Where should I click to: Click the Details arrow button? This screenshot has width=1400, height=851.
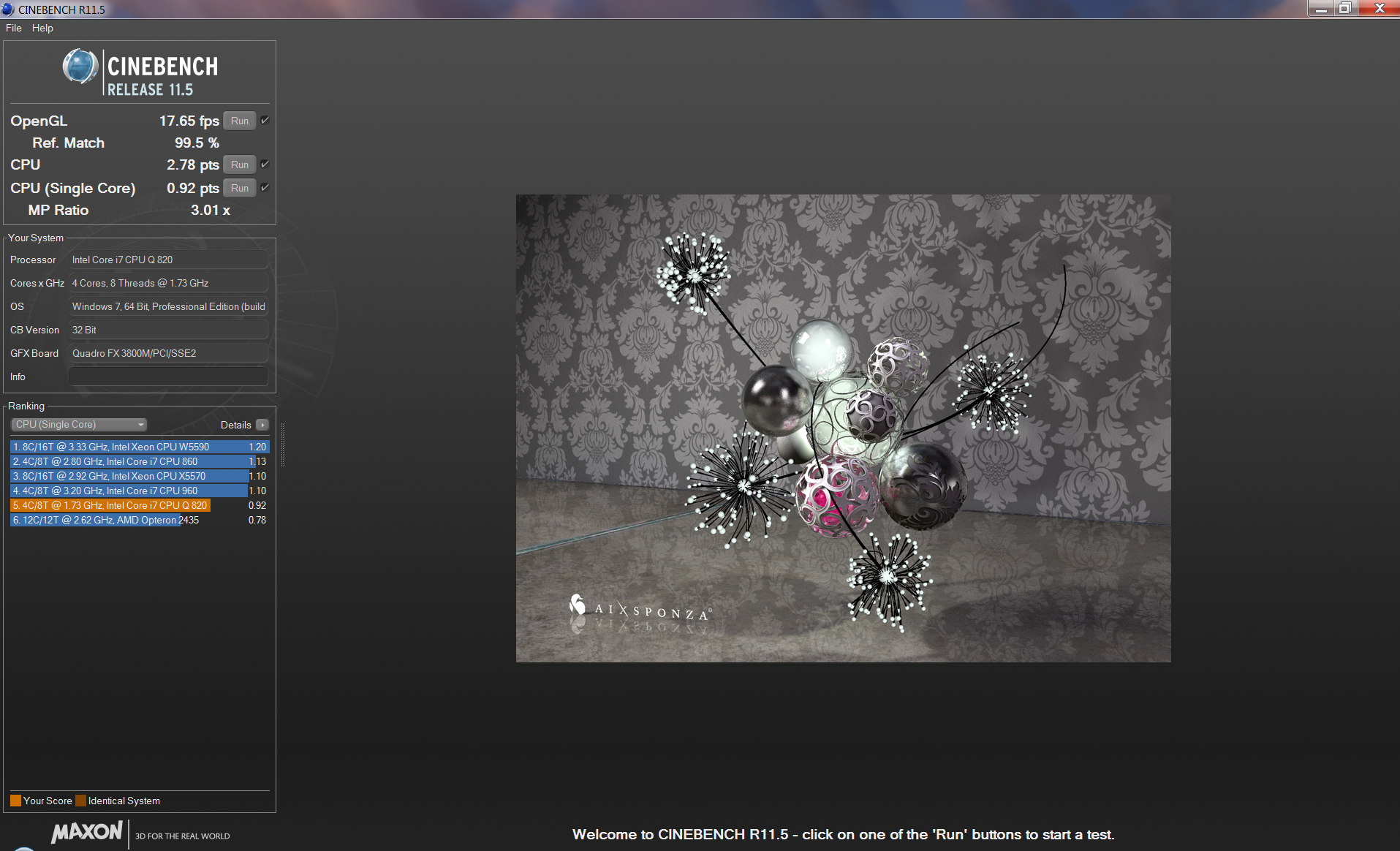pyautogui.click(x=262, y=425)
